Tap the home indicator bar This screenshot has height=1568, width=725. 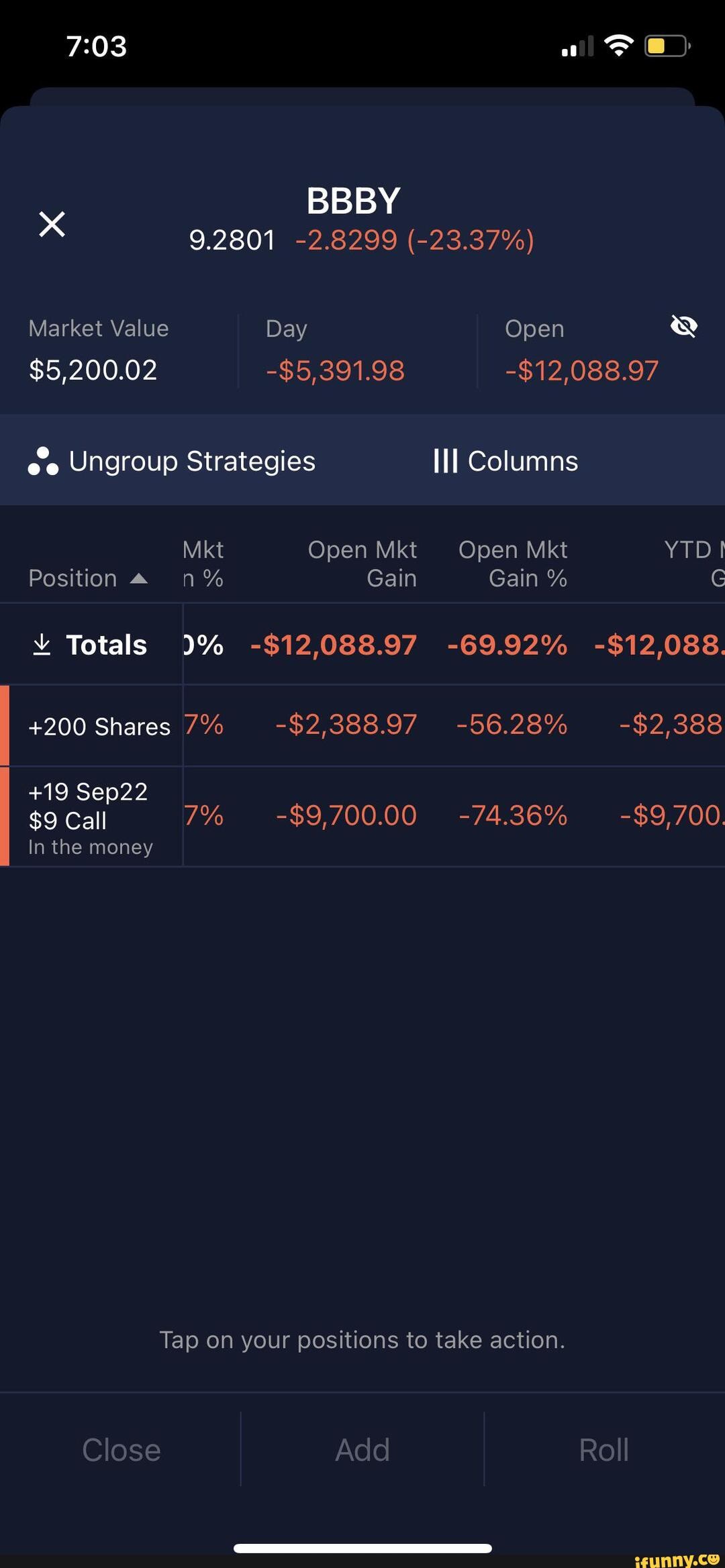tap(362, 1549)
